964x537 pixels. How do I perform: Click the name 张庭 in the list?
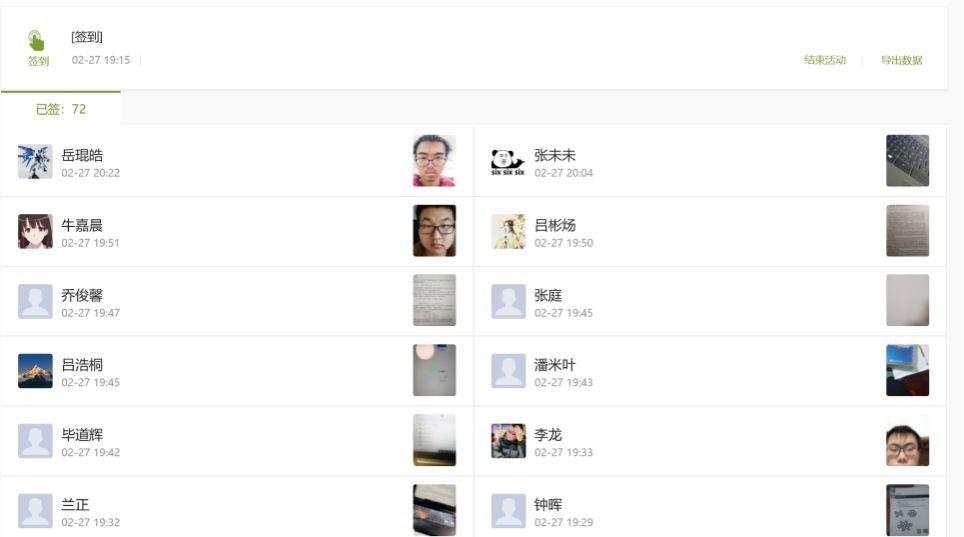pyautogui.click(x=548, y=295)
